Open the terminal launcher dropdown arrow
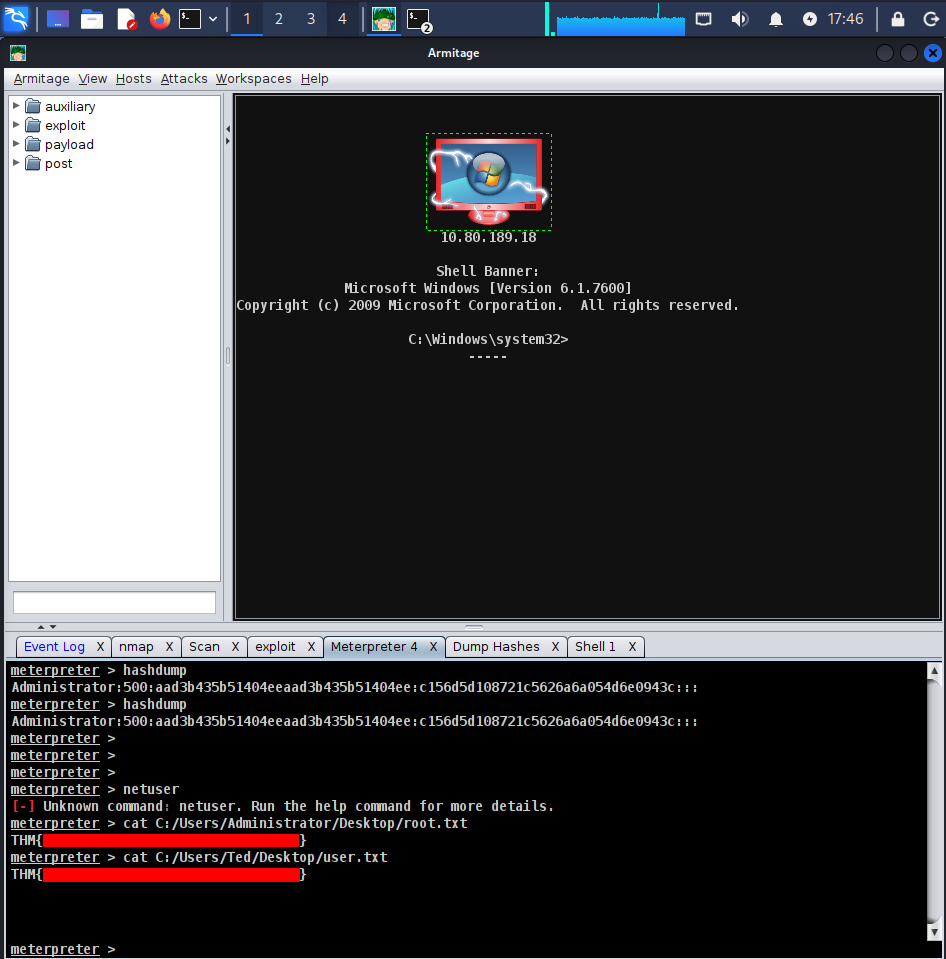This screenshot has height=959, width=946. pyautogui.click(x=213, y=19)
